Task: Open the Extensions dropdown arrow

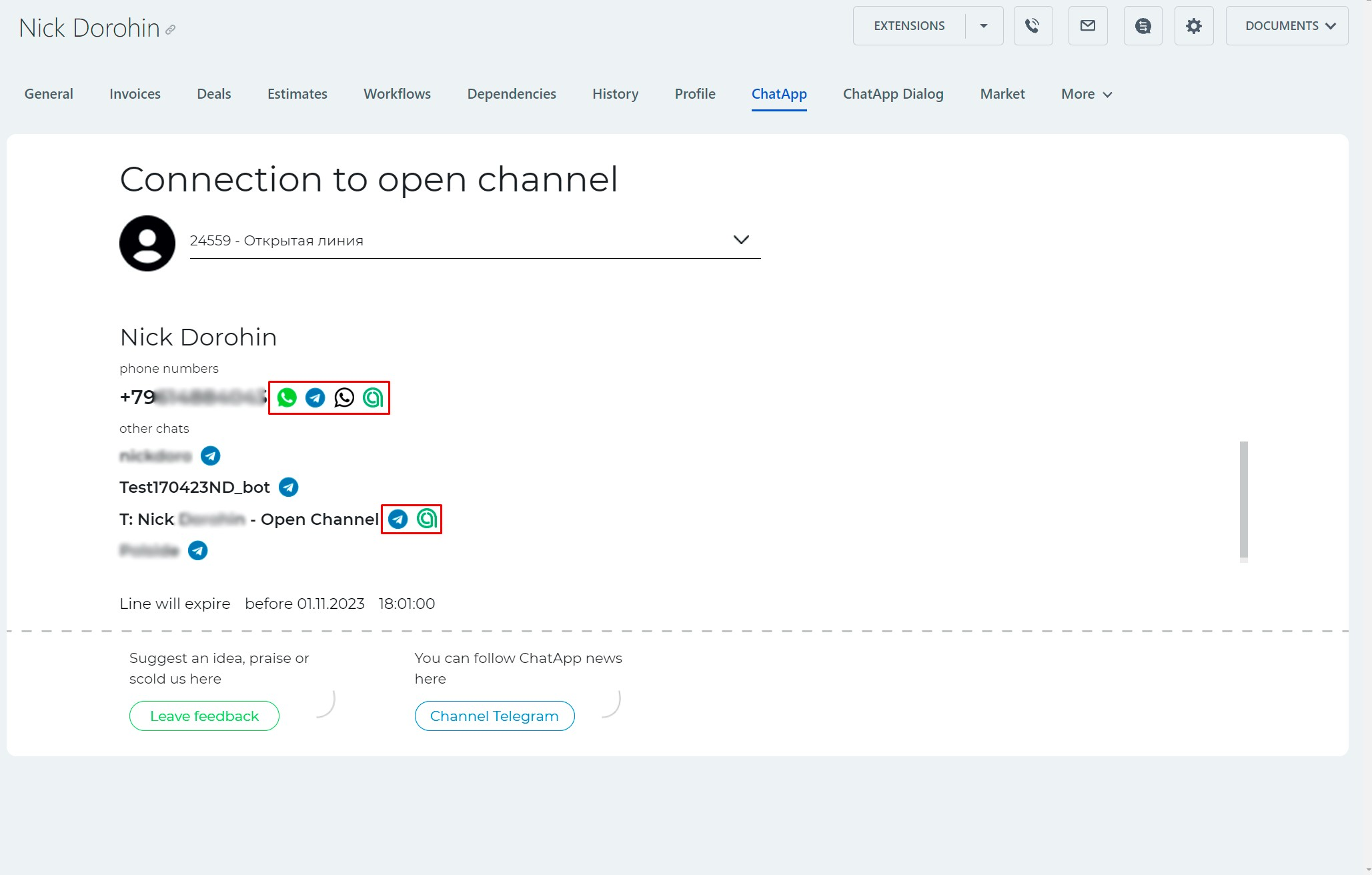Action: tap(983, 26)
